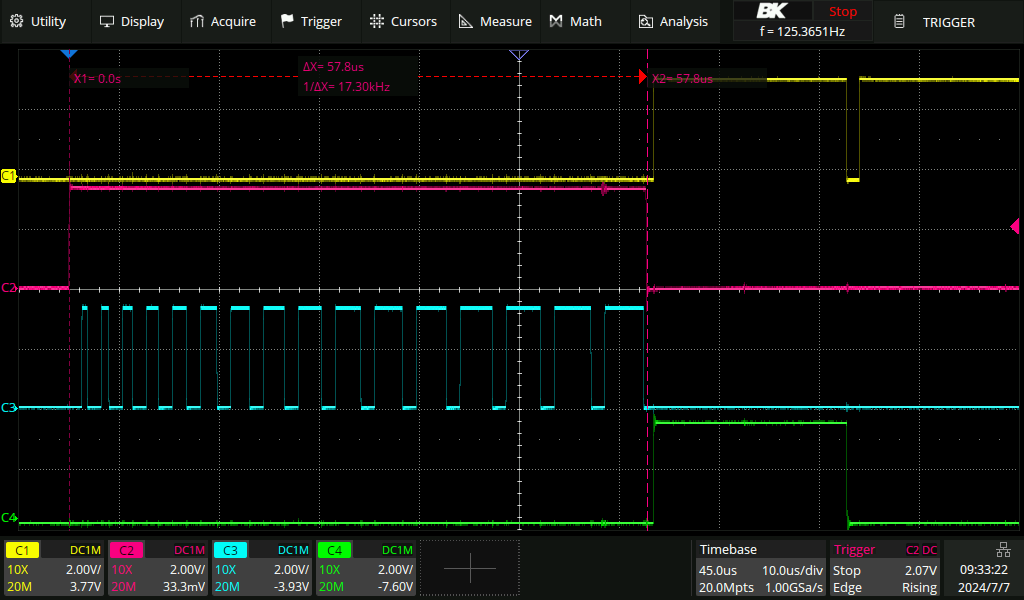Click the add channel plus box

[470, 568]
